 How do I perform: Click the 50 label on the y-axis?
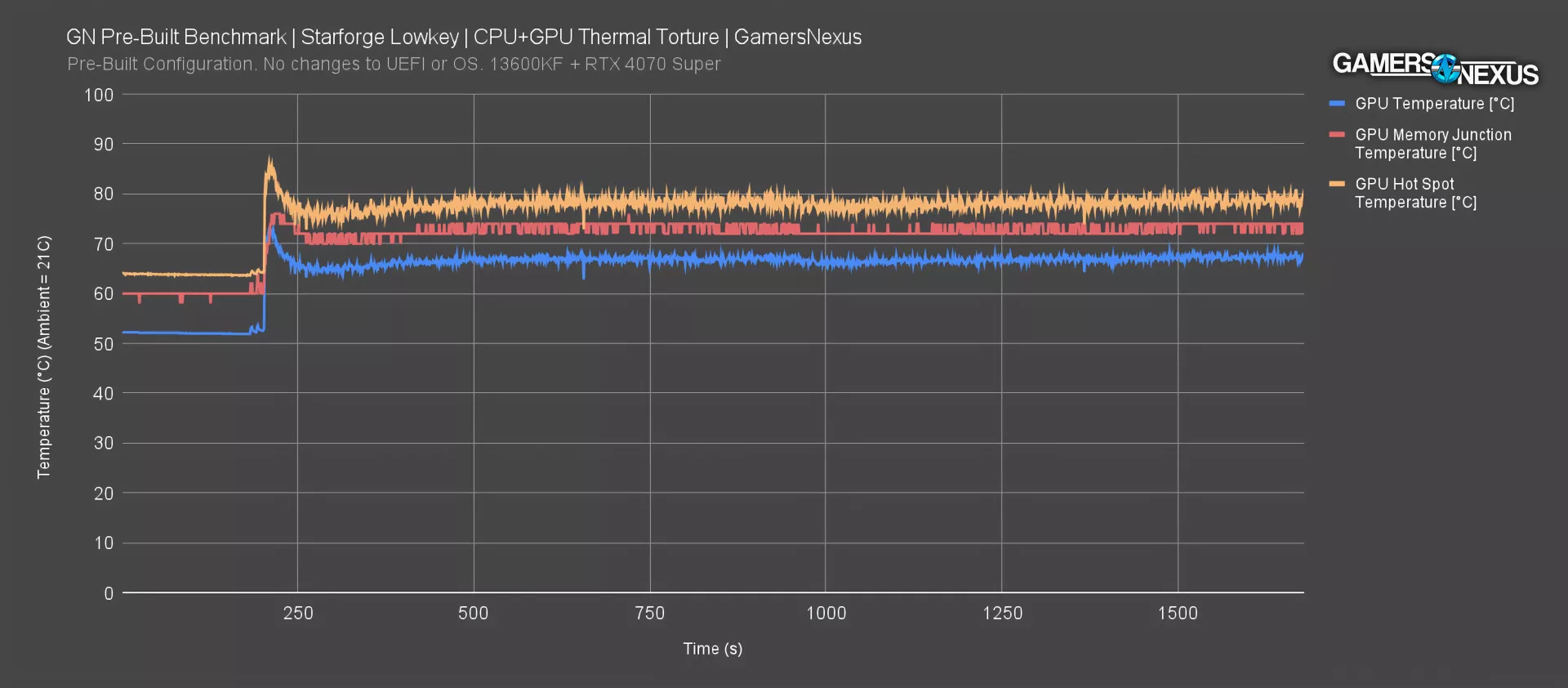pos(104,344)
